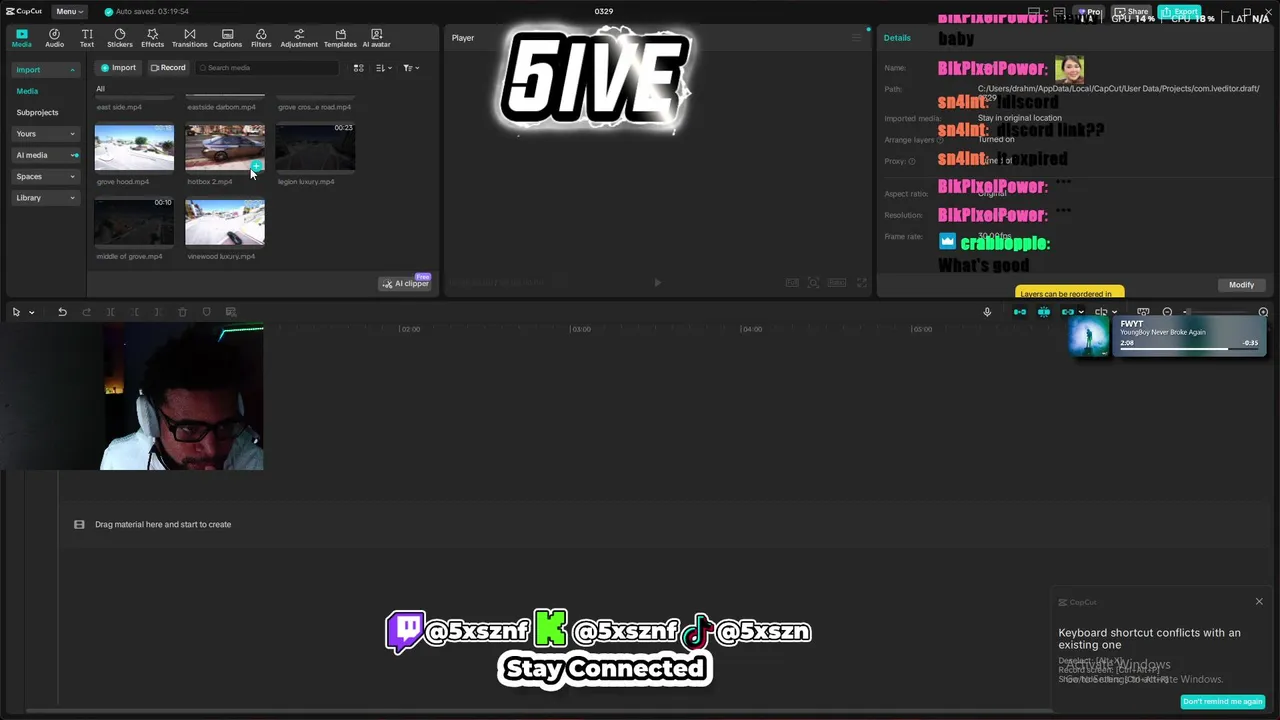Click the Record button
The width and height of the screenshot is (1280, 720).
pyautogui.click(x=168, y=68)
